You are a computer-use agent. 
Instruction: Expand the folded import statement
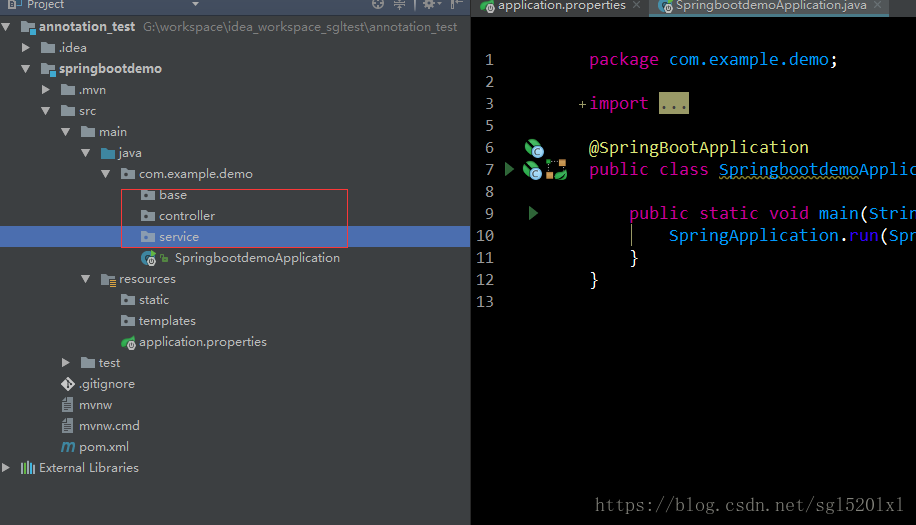(x=582, y=105)
